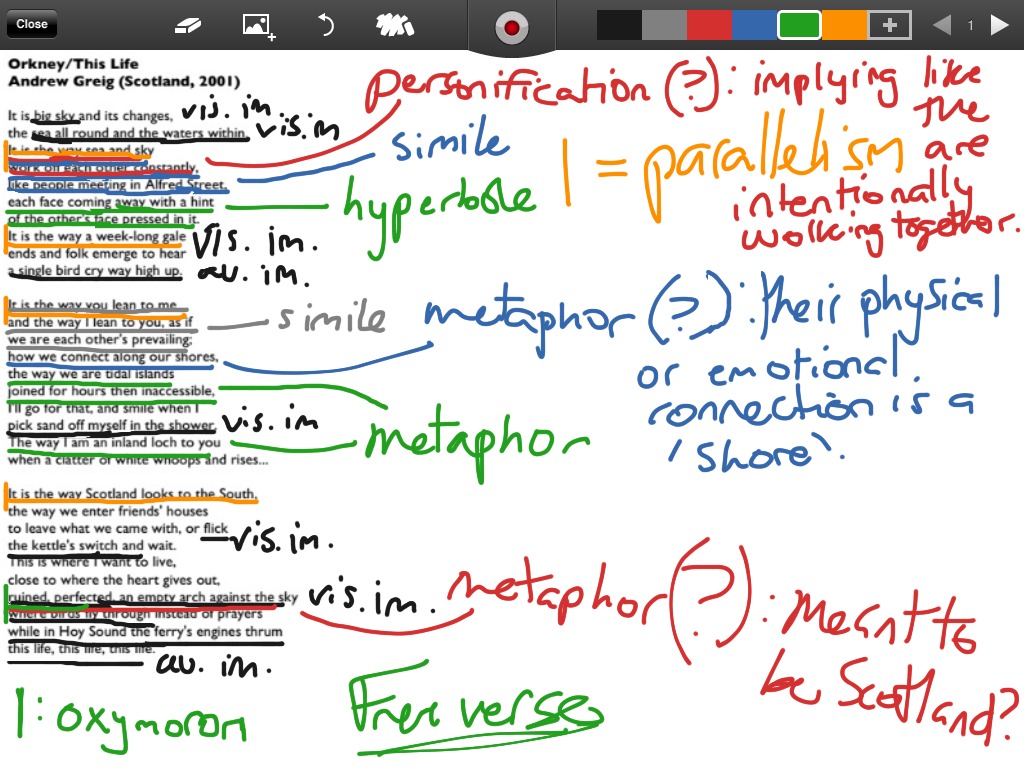The width and height of the screenshot is (1024, 768).
Task: Click the title "Orkney/This Life"
Action: pyautogui.click(x=73, y=64)
